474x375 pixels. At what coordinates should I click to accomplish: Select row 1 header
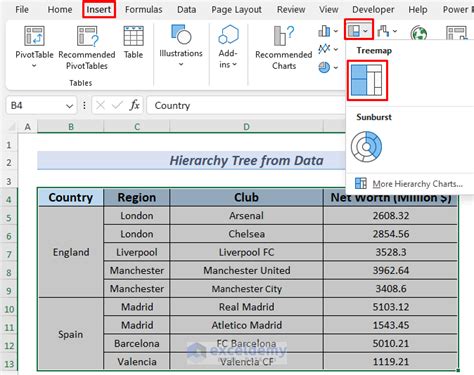click(9, 145)
